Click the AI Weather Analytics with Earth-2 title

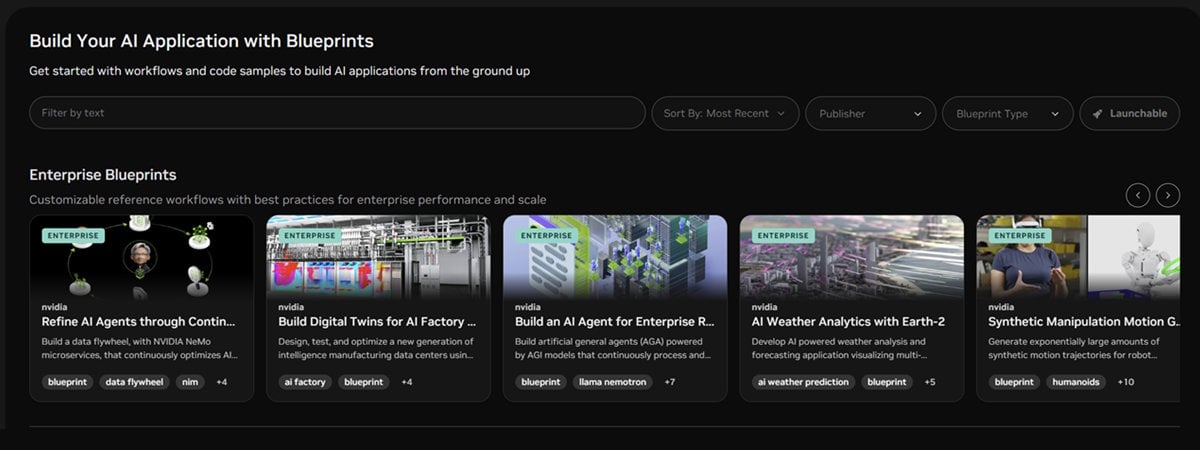coord(848,322)
